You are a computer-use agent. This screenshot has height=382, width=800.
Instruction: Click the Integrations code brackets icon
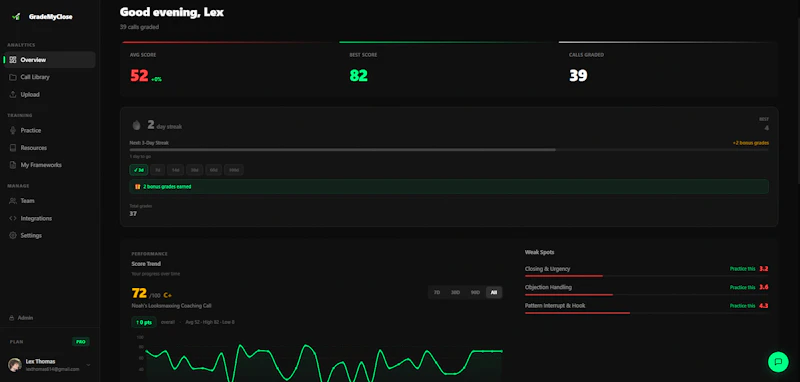[13, 218]
